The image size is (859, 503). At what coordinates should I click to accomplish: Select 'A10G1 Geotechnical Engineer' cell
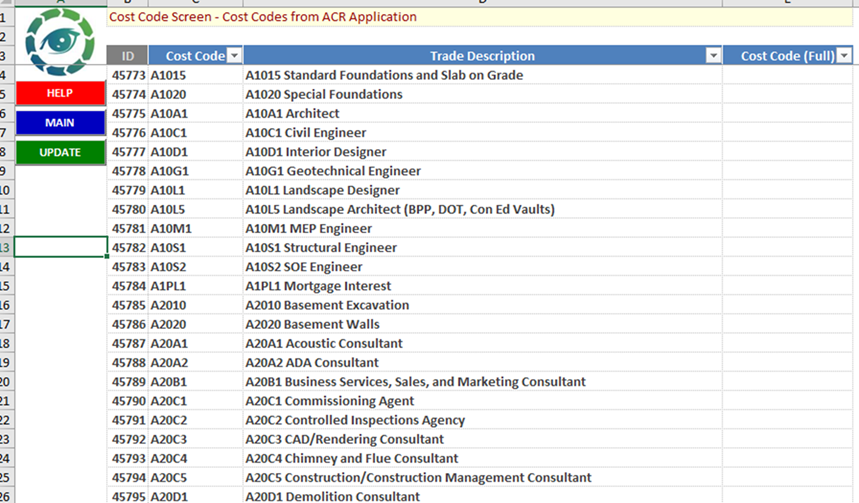pos(483,171)
